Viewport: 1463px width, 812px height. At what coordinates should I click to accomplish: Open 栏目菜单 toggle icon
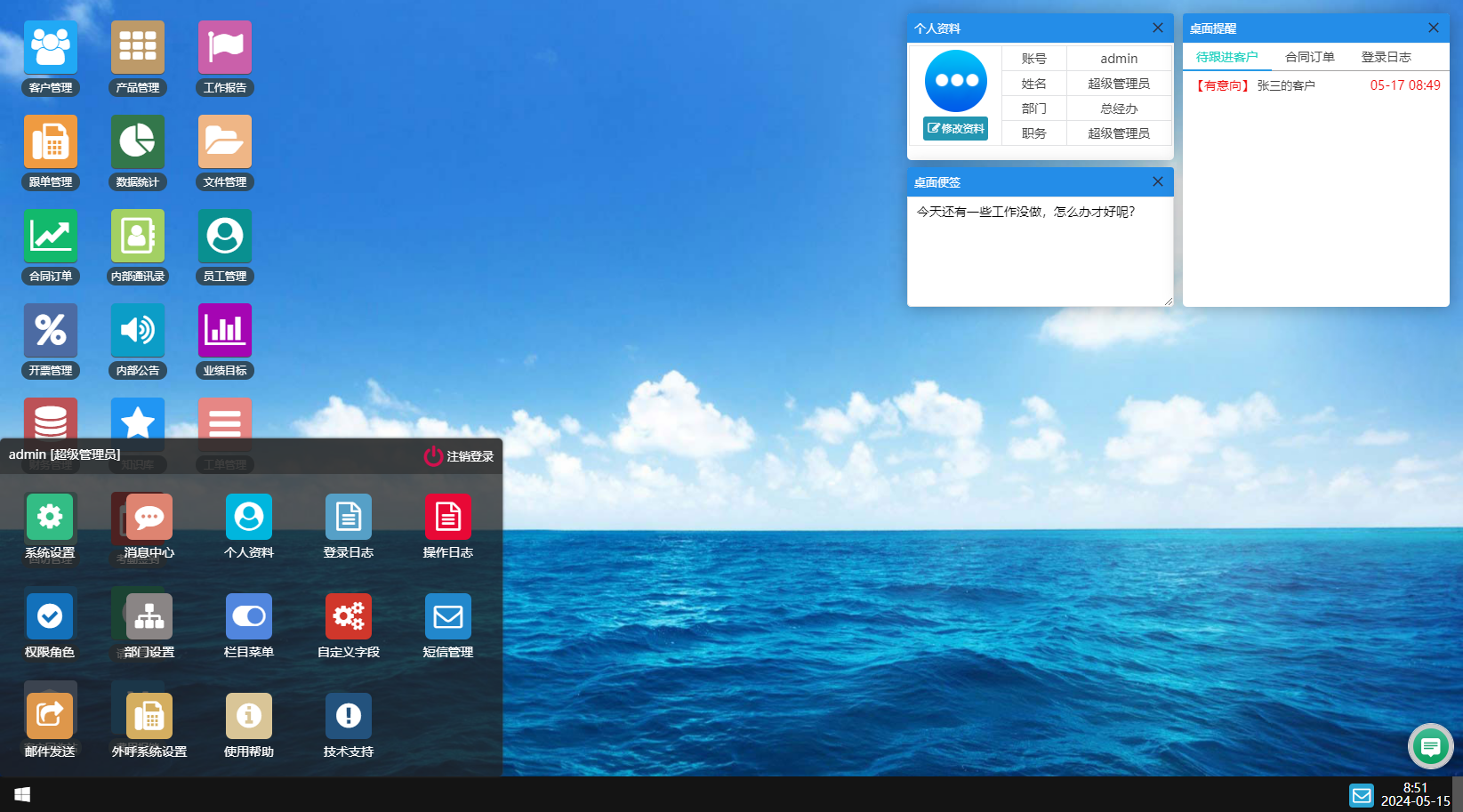point(249,617)
